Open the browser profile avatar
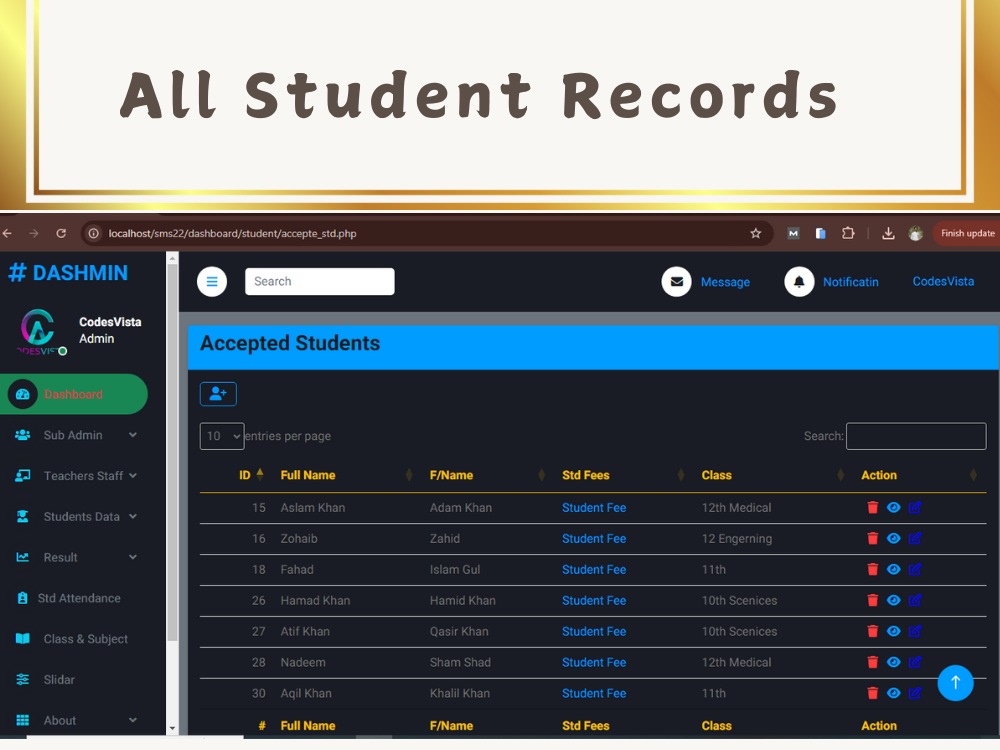Image resolution: width=1000 pixels, height=750 pixels. click(916, 233)
